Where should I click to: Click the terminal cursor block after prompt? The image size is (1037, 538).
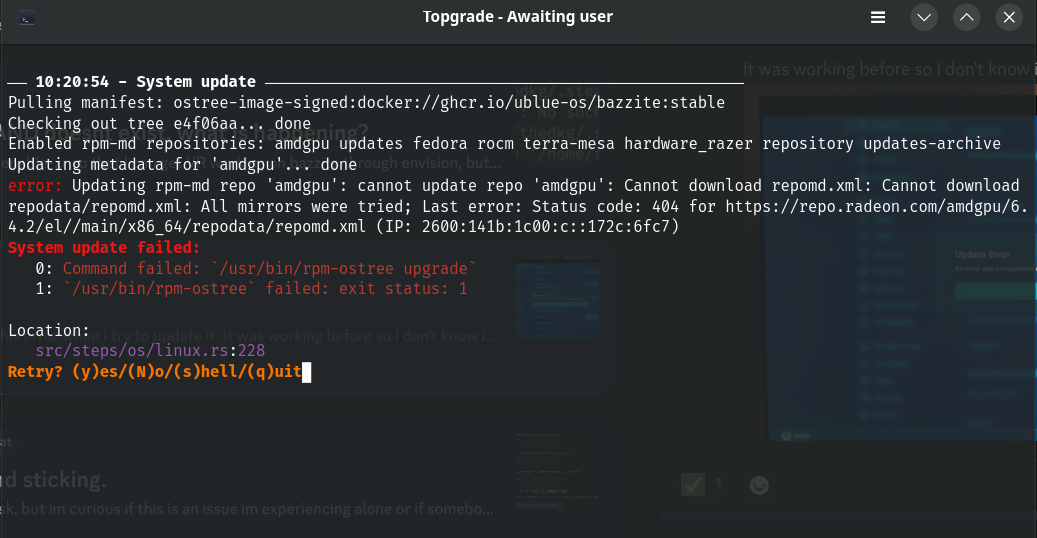coord(307,372)
